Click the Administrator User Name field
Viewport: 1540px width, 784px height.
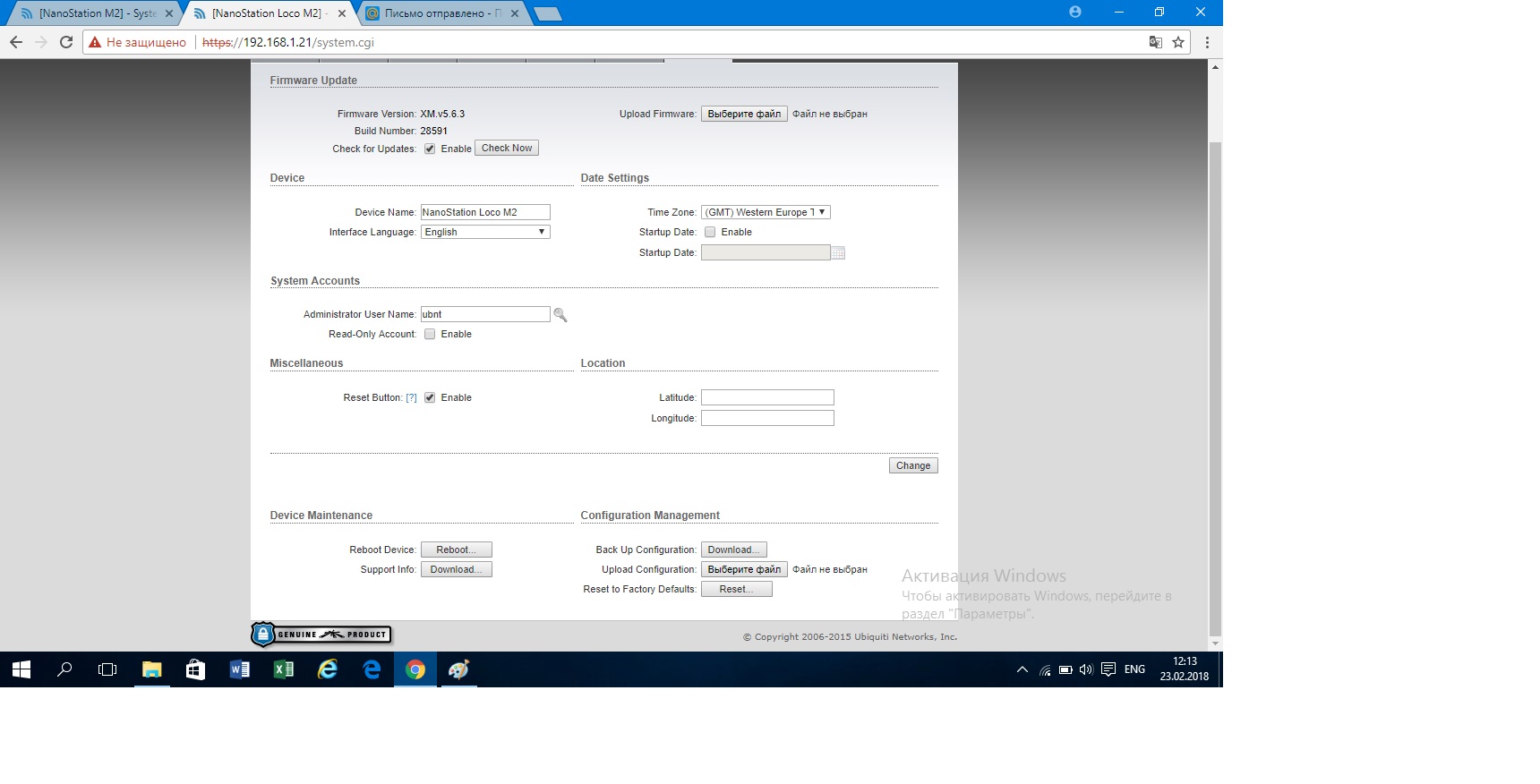[x=485, y=314]
